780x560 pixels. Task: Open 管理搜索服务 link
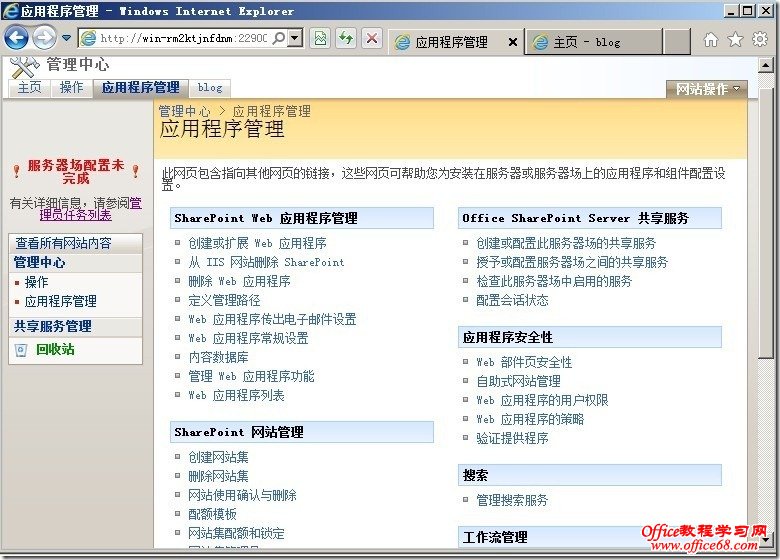coord(512,500)
